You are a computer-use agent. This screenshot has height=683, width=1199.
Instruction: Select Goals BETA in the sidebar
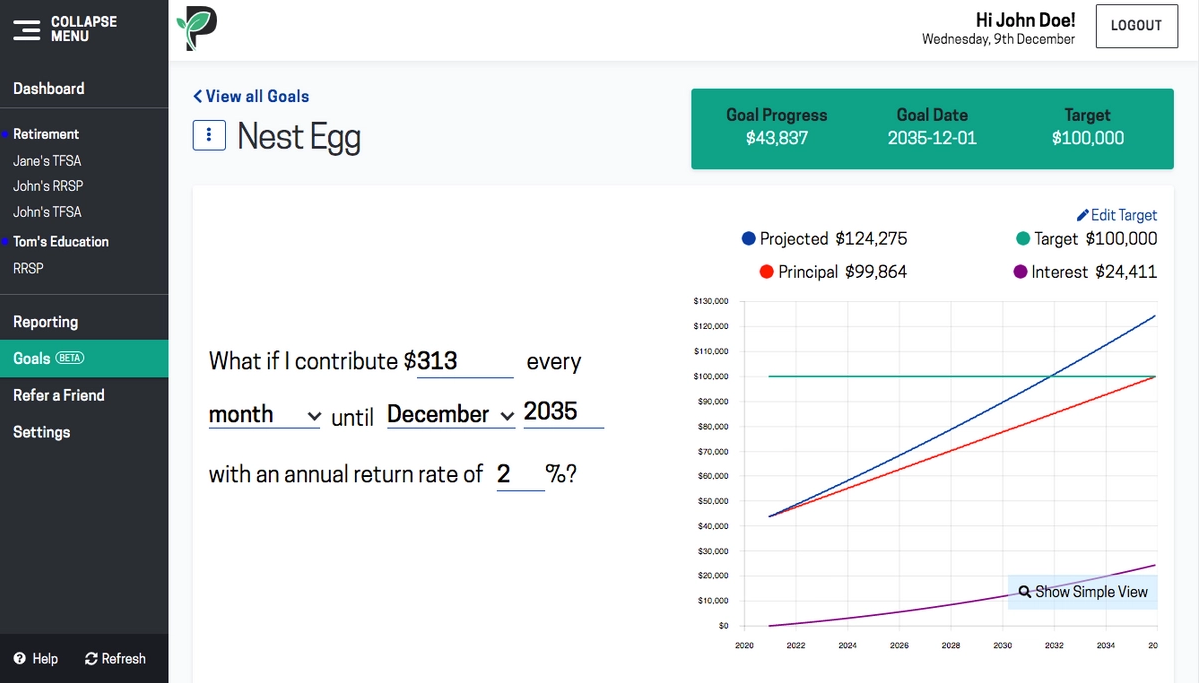84,358
